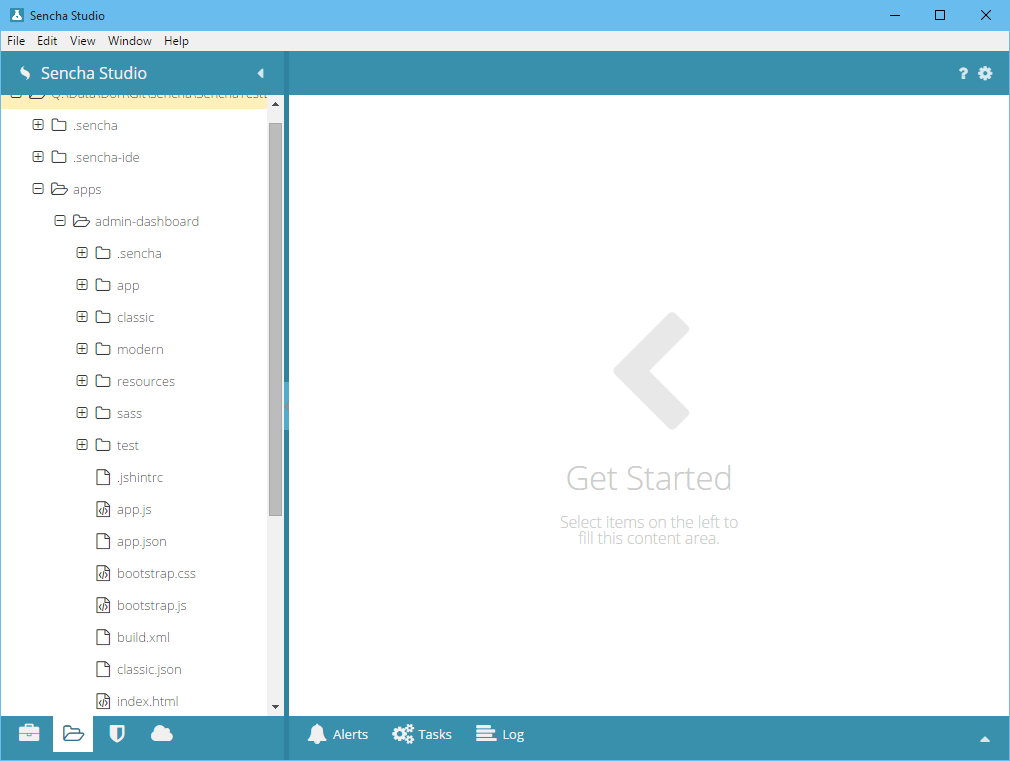The height and width of the screenshot is (761, 1010).
Task: Click the file tree scroll down arrow
Action: [x=275, y=707]
